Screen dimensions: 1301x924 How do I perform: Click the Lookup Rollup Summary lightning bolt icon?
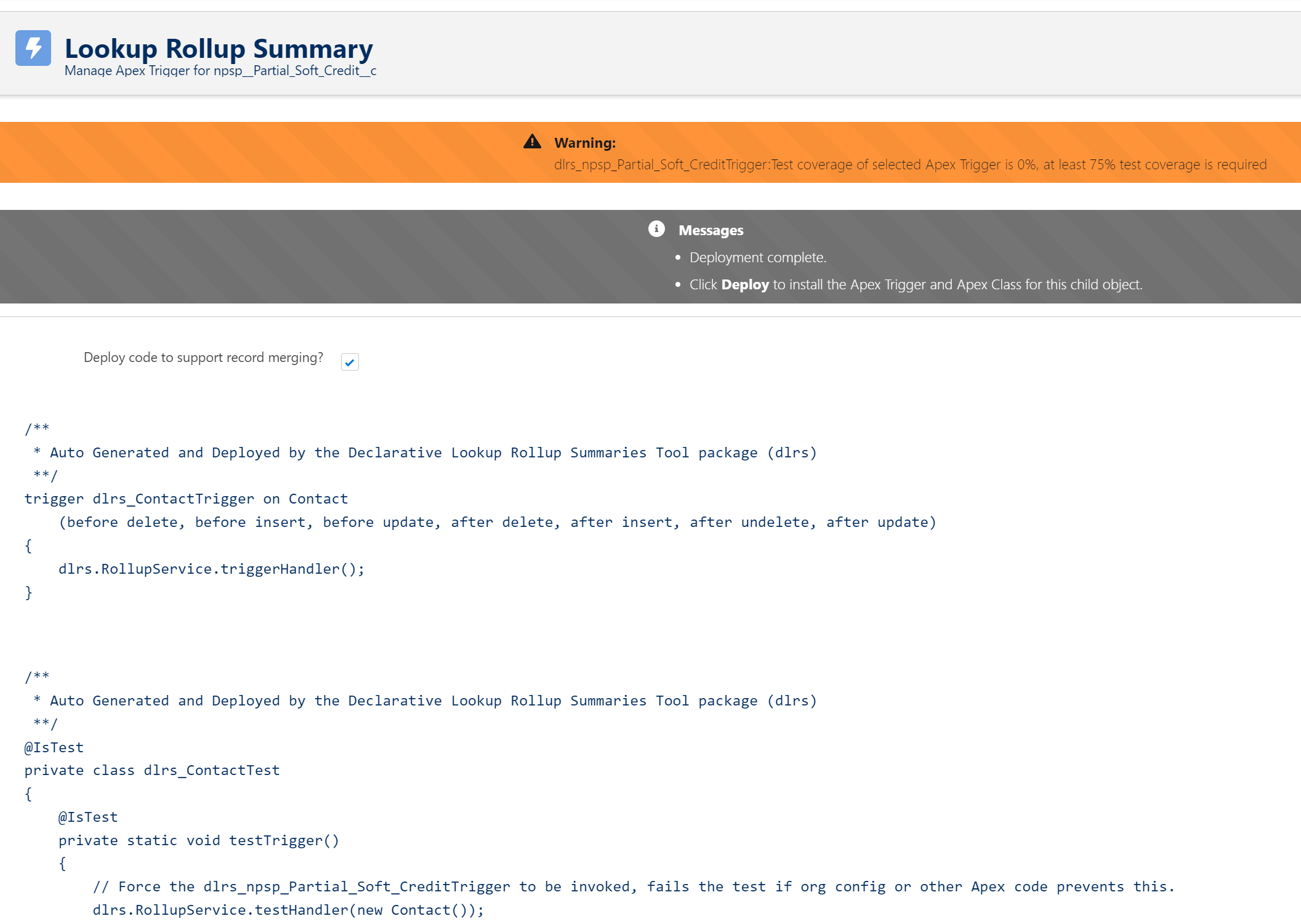point(33,48)
